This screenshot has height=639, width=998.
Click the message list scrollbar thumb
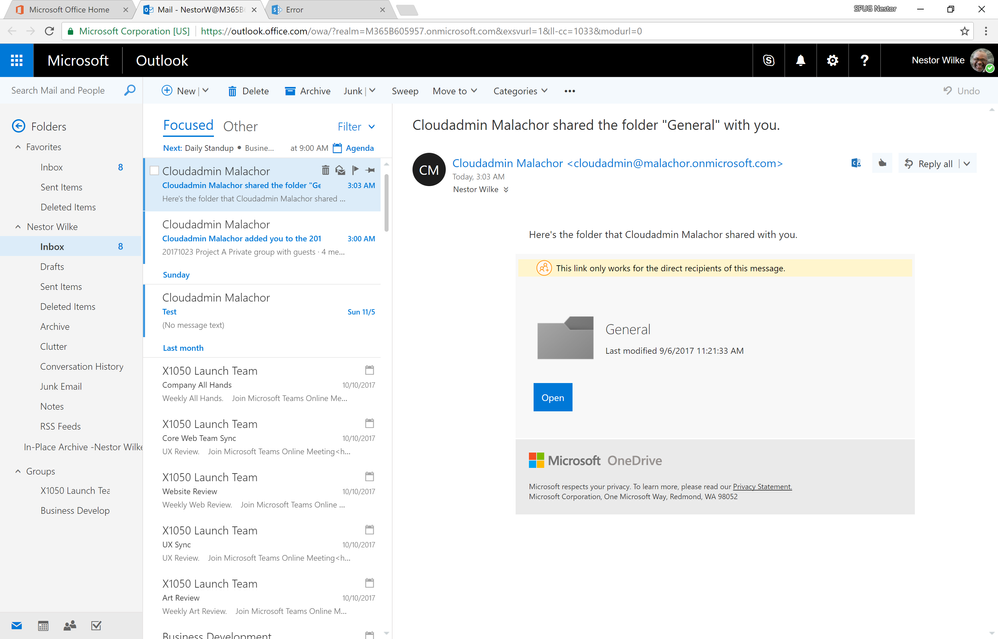(x=385, y=203)
